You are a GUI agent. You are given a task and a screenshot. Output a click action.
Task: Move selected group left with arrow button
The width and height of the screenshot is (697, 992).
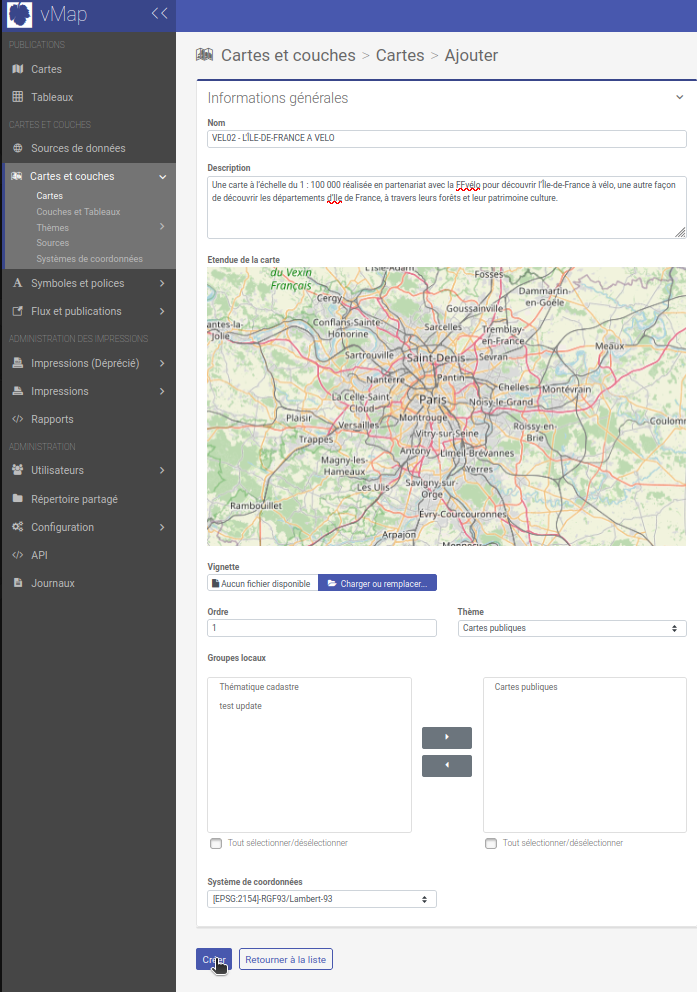pyautogui.click(x=446, y=766)
